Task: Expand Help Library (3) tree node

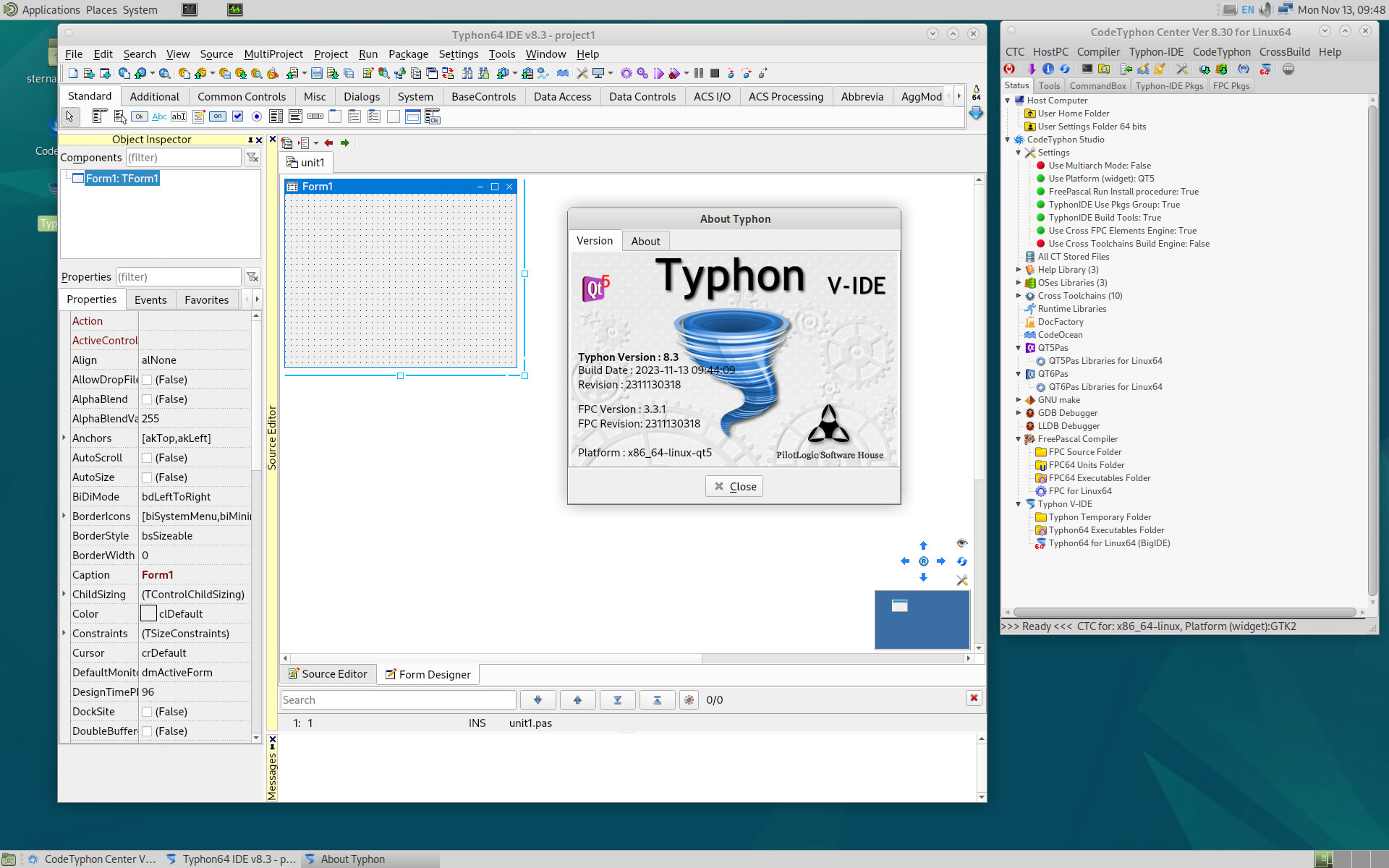Action: pos(1019,270)
